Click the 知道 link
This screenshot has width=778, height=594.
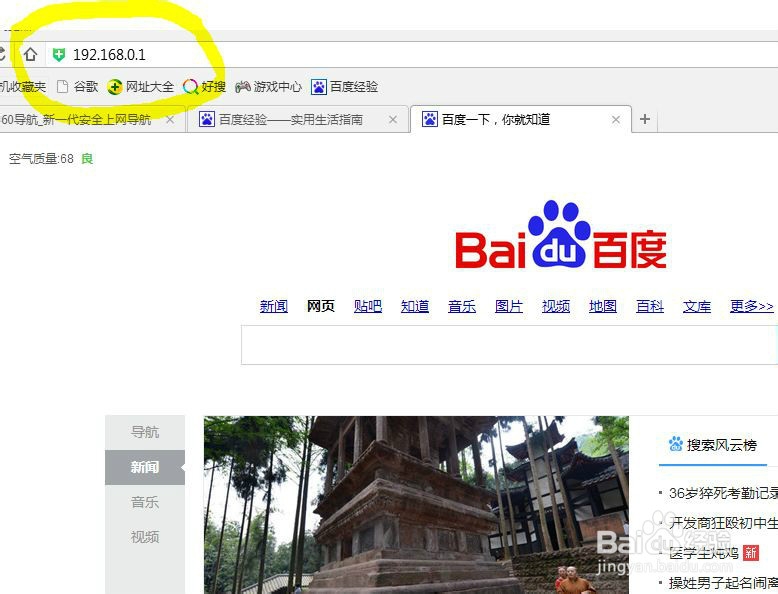[x=415, y=306]
